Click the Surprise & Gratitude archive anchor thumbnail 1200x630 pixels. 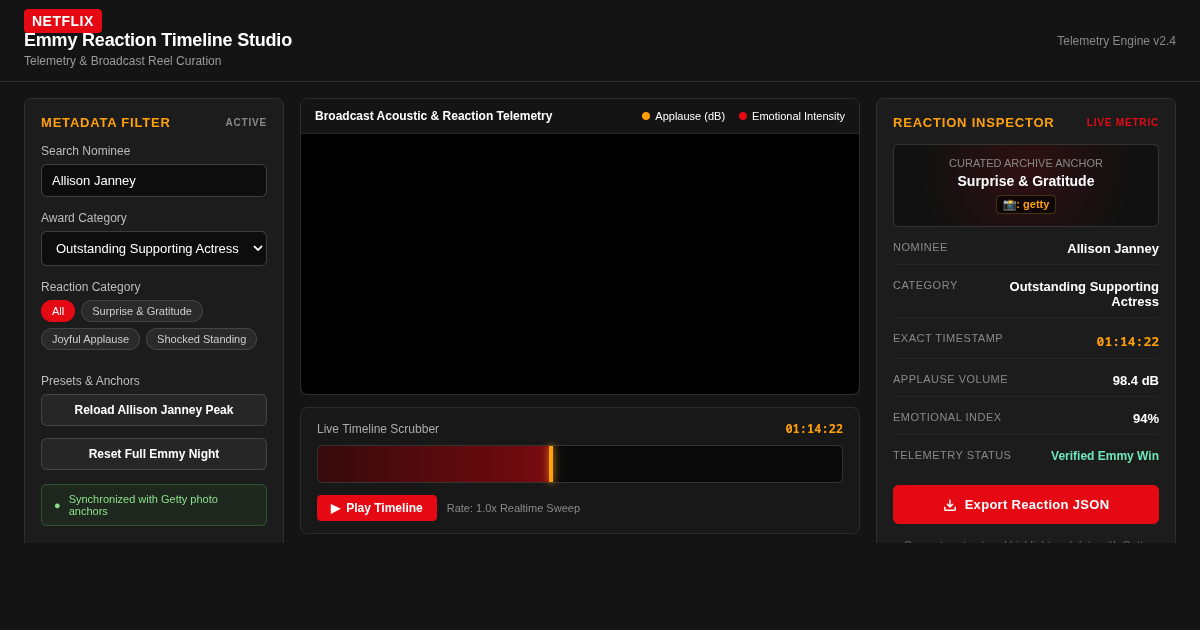(x=1026, y=186)
